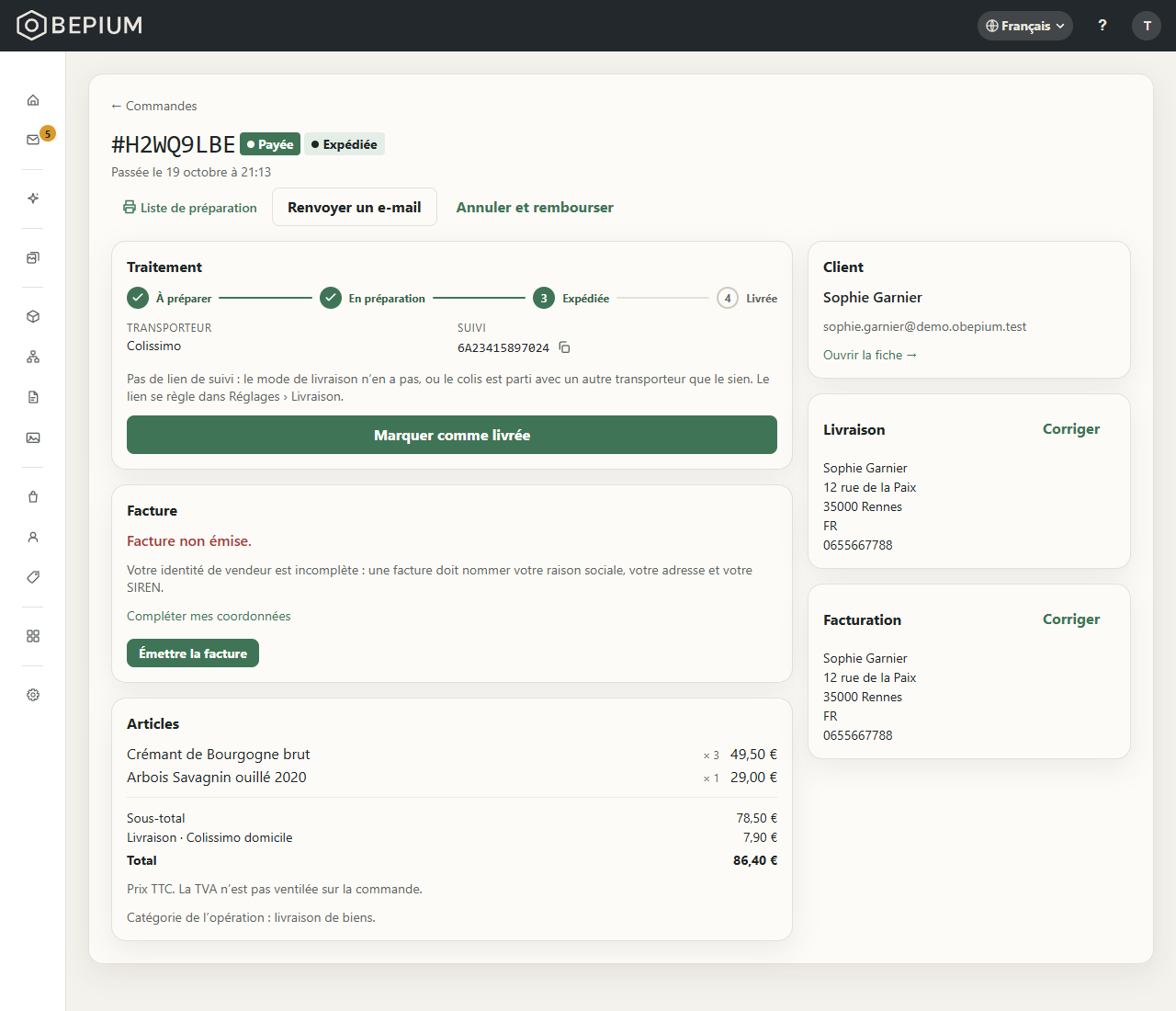This screenshot has height=1011, width=1176.
Task: Open Compléter mes coordonnées link
Action: click(x=209, y=616)
